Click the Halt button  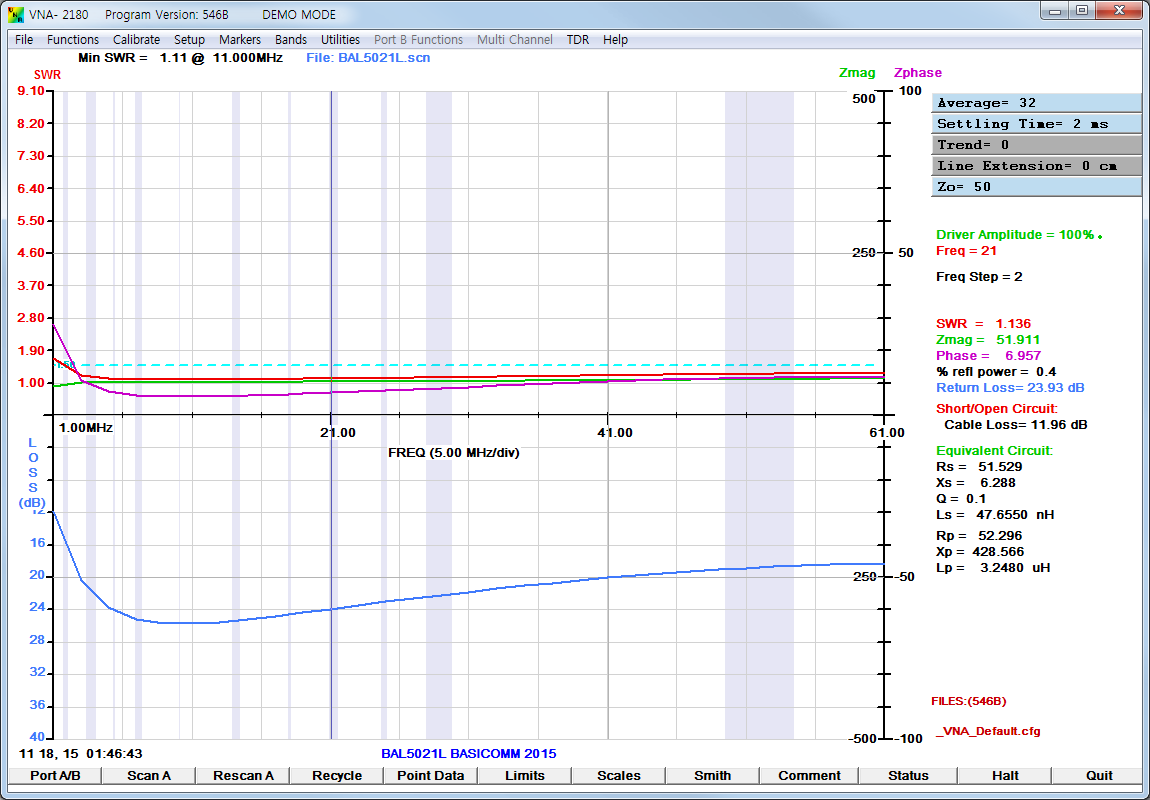(1005, 775)
